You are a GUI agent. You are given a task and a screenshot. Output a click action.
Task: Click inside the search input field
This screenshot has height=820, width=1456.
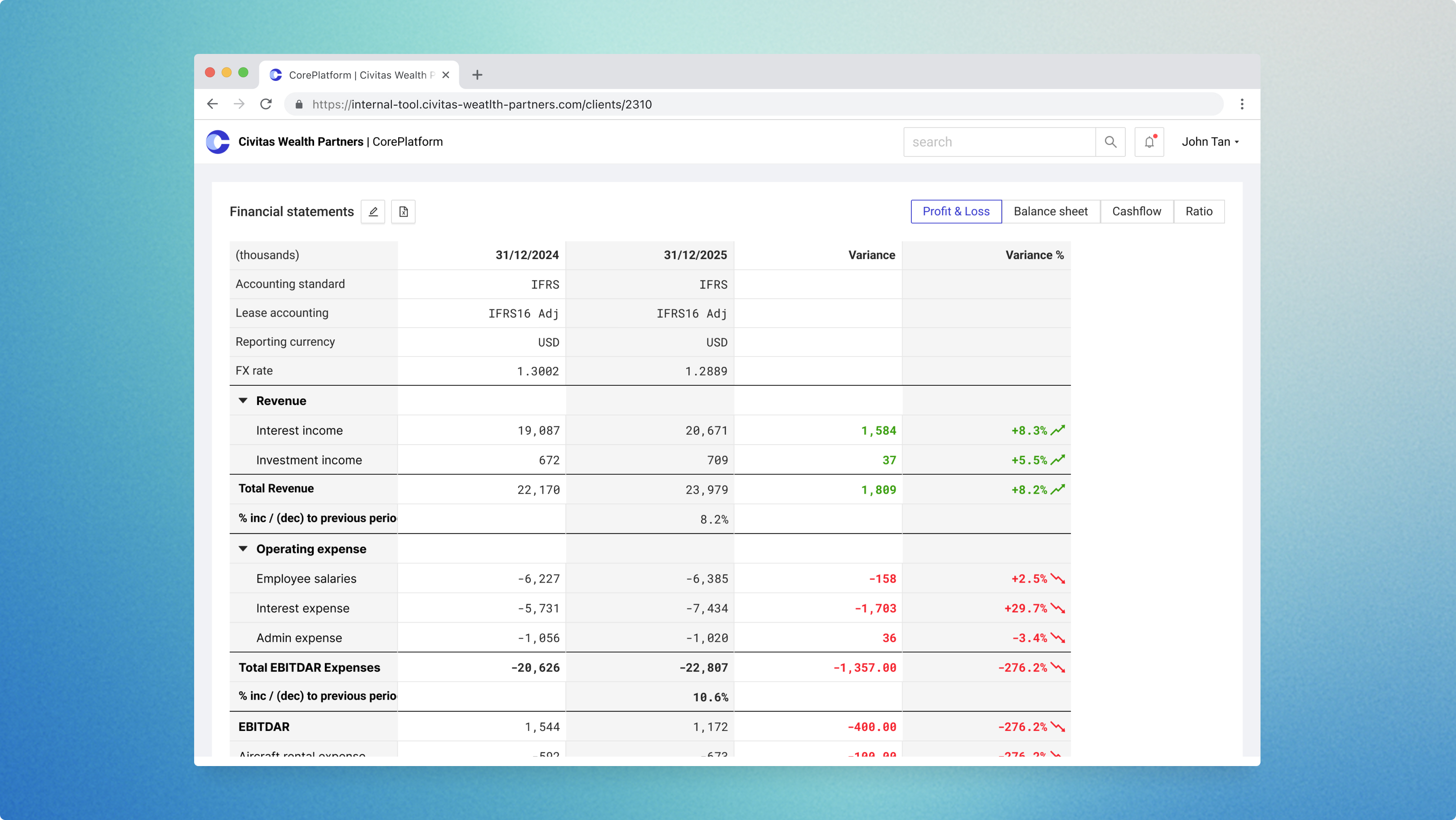click(1000, 142)
